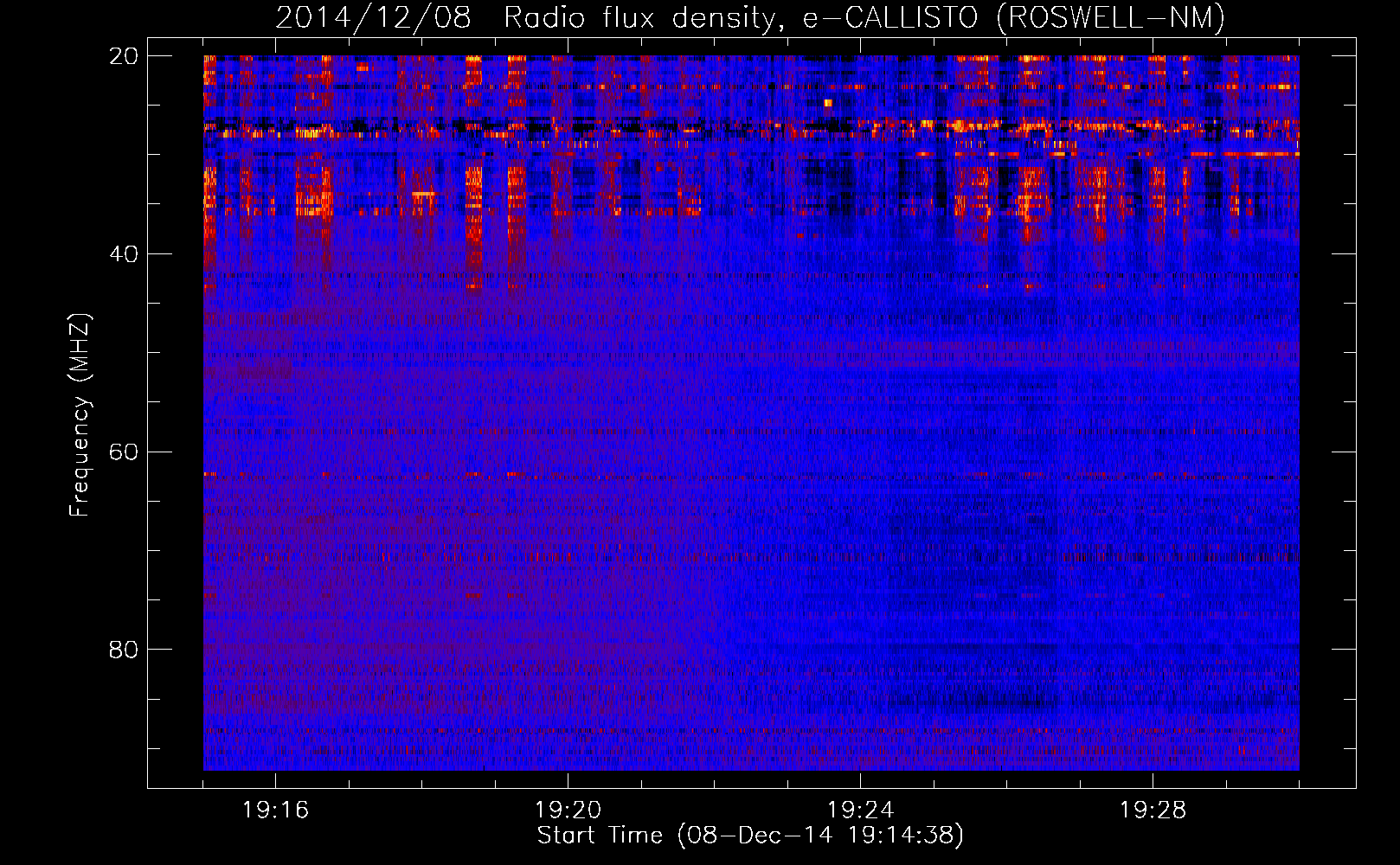Click the time tick label '19:28'
This screenshot has width=1400, height=865.
(1153, 810)
